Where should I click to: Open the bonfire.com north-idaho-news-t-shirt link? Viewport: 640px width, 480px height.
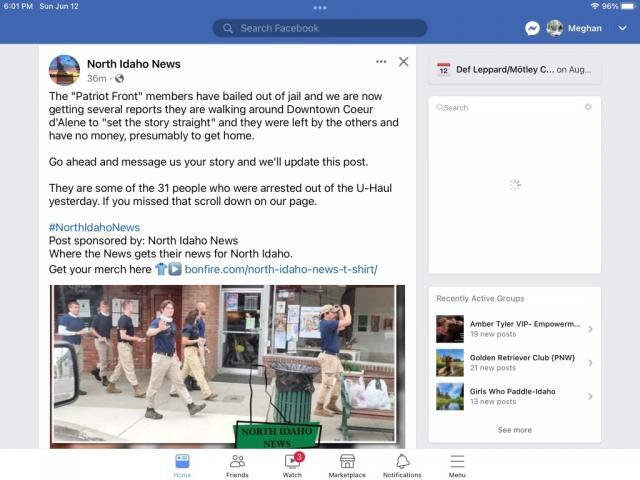pos(281,269)
